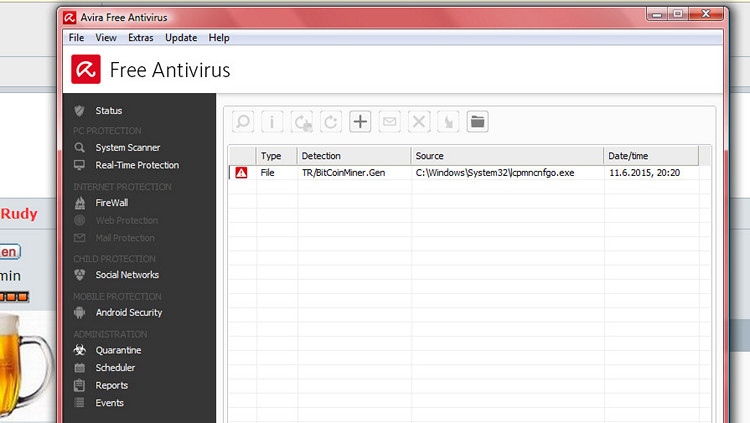
Task: Click the magnifier rescan icon
Action: tap(242, 122)
